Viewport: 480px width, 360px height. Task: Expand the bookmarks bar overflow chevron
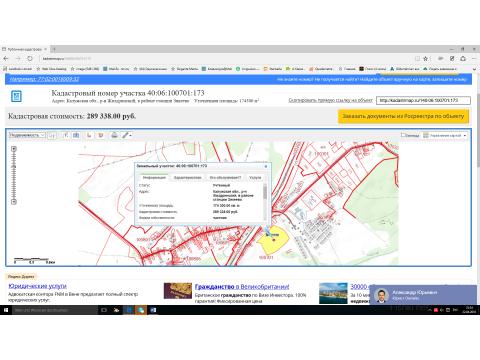point(474,69)
